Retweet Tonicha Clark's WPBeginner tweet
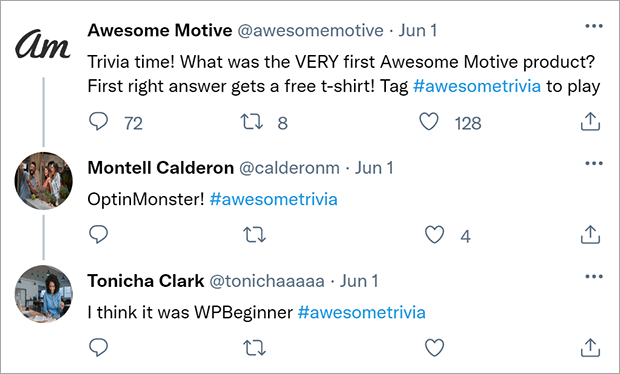Viewport: 620px width, 374px height. 254,348
